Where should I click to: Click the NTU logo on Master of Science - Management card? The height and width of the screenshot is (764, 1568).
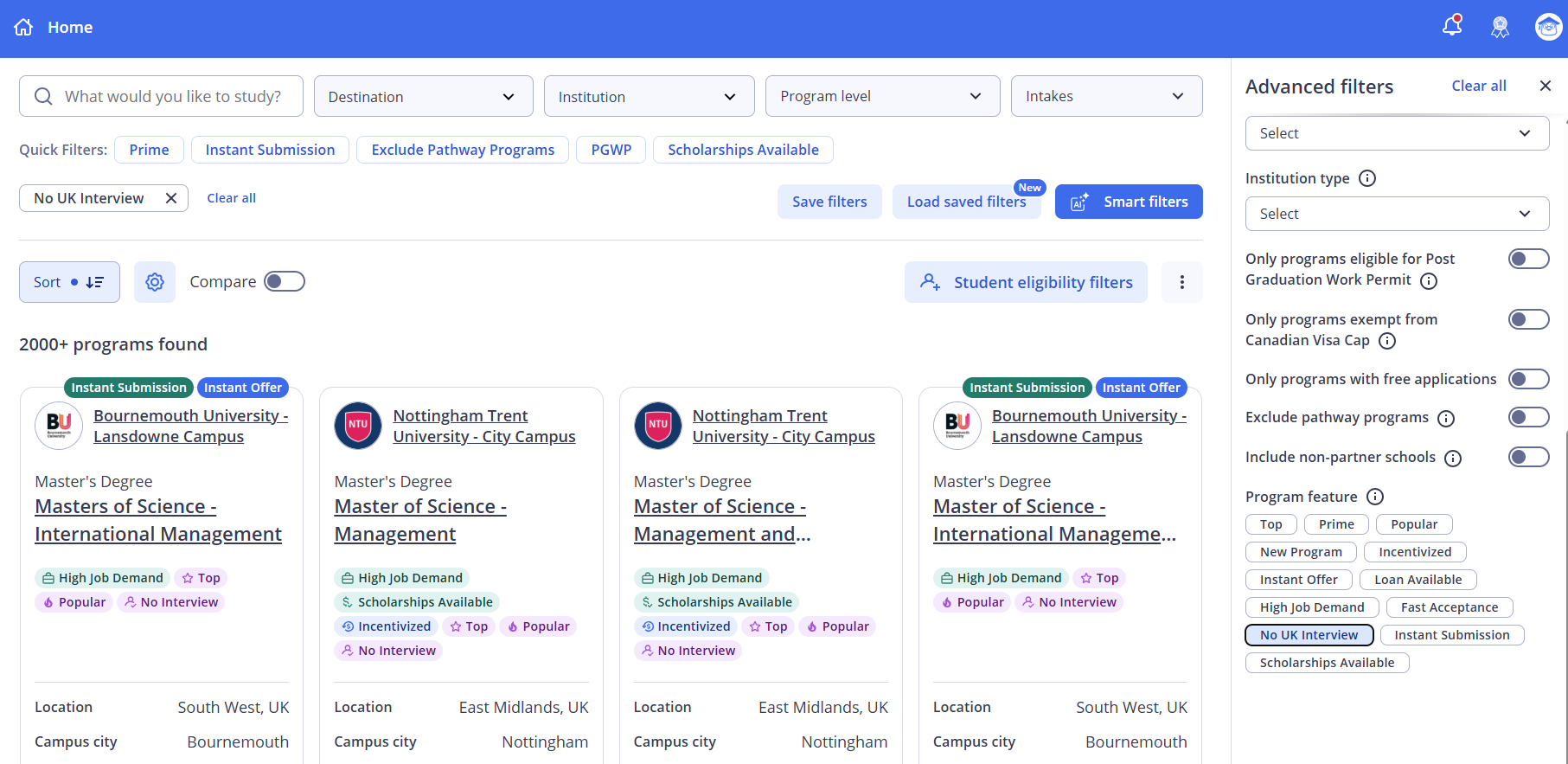(358, 426)
